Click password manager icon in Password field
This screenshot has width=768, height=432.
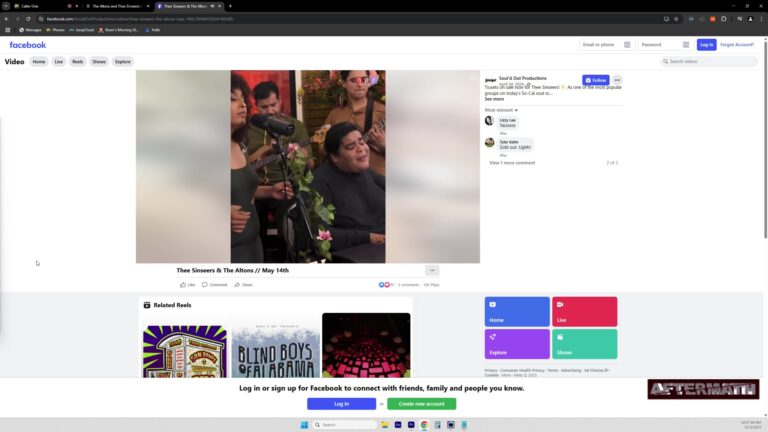686,45
